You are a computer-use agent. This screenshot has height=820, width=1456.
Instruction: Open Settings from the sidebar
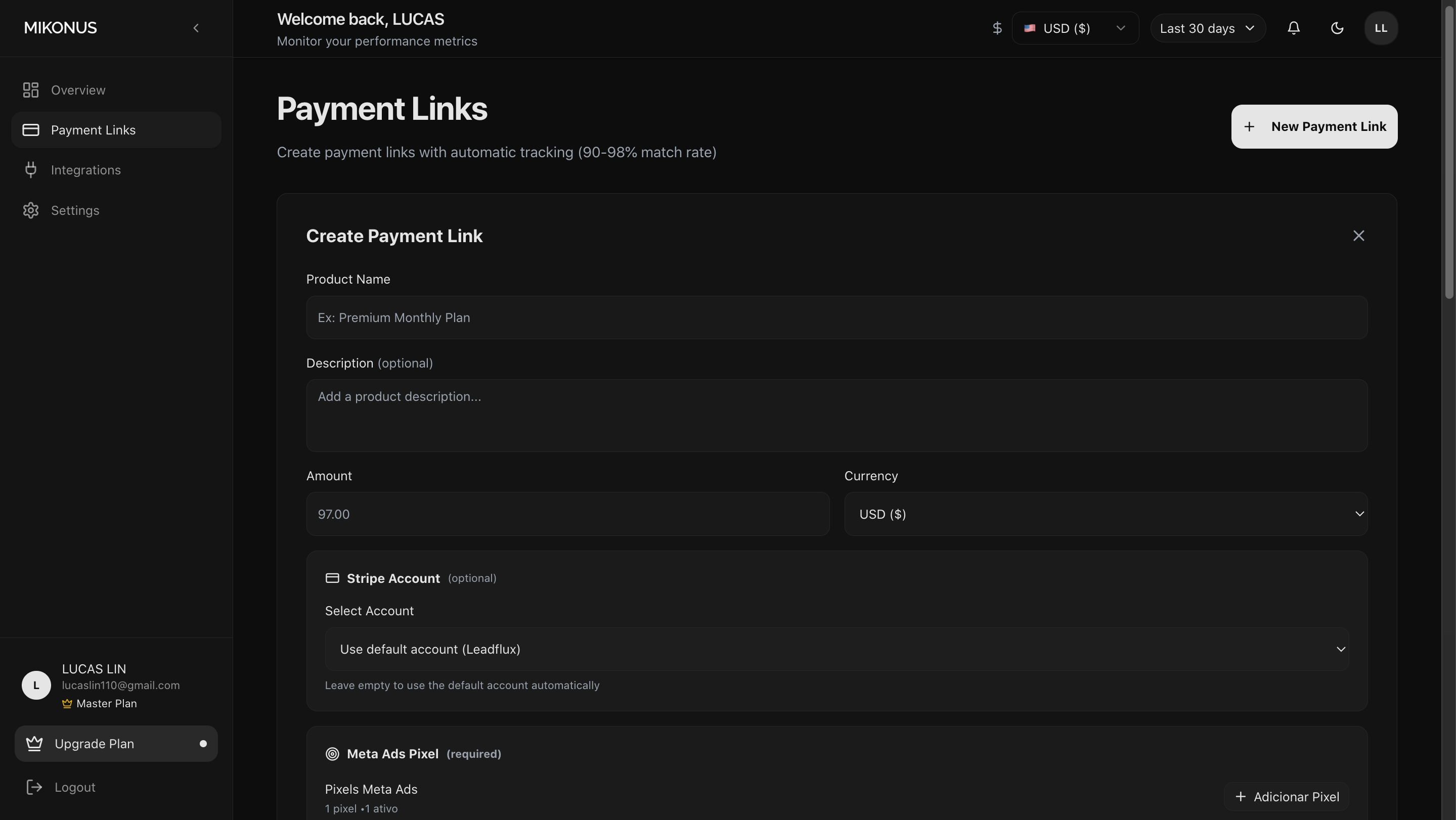coord(75,210)
